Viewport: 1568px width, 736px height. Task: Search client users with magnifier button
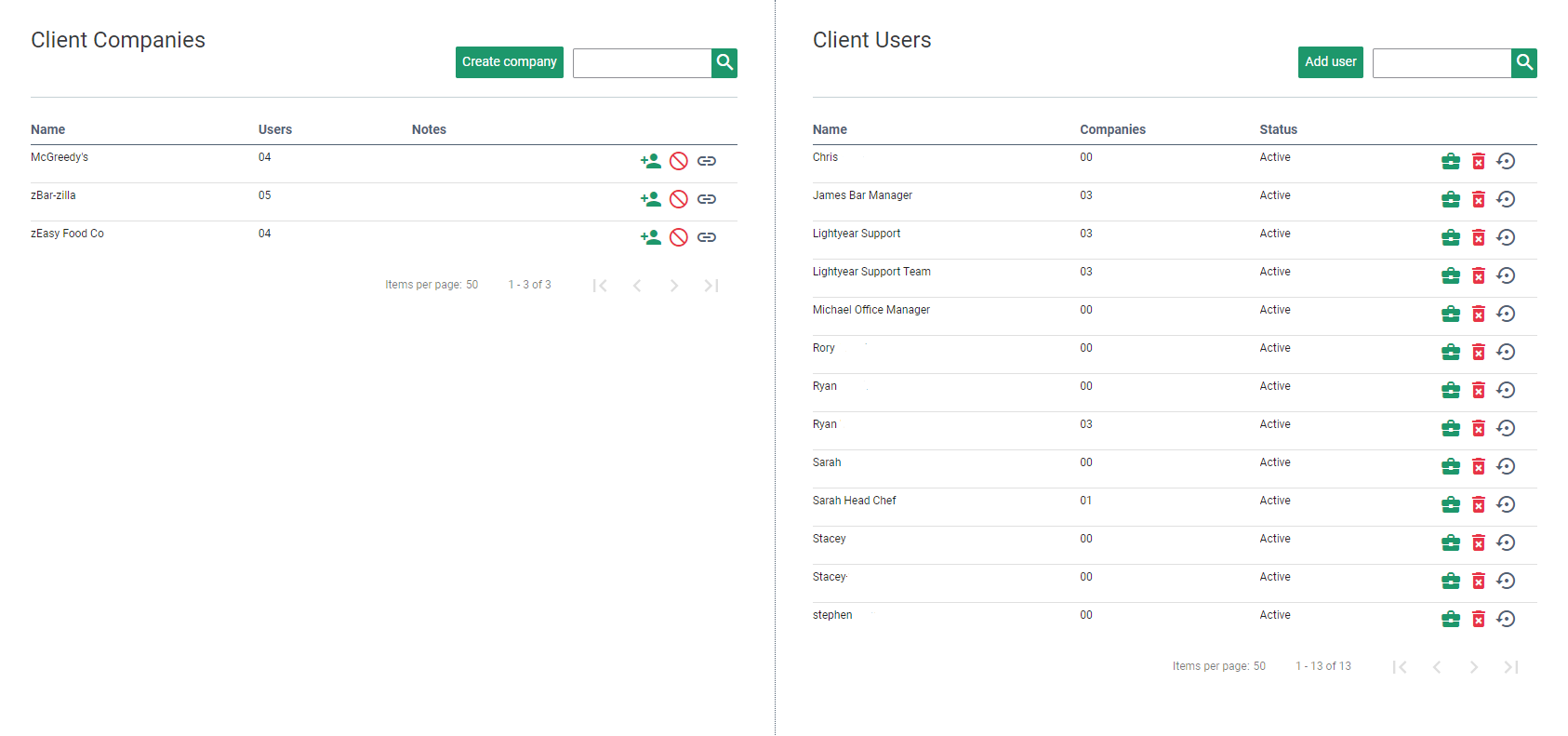(x=1524, y=62)
